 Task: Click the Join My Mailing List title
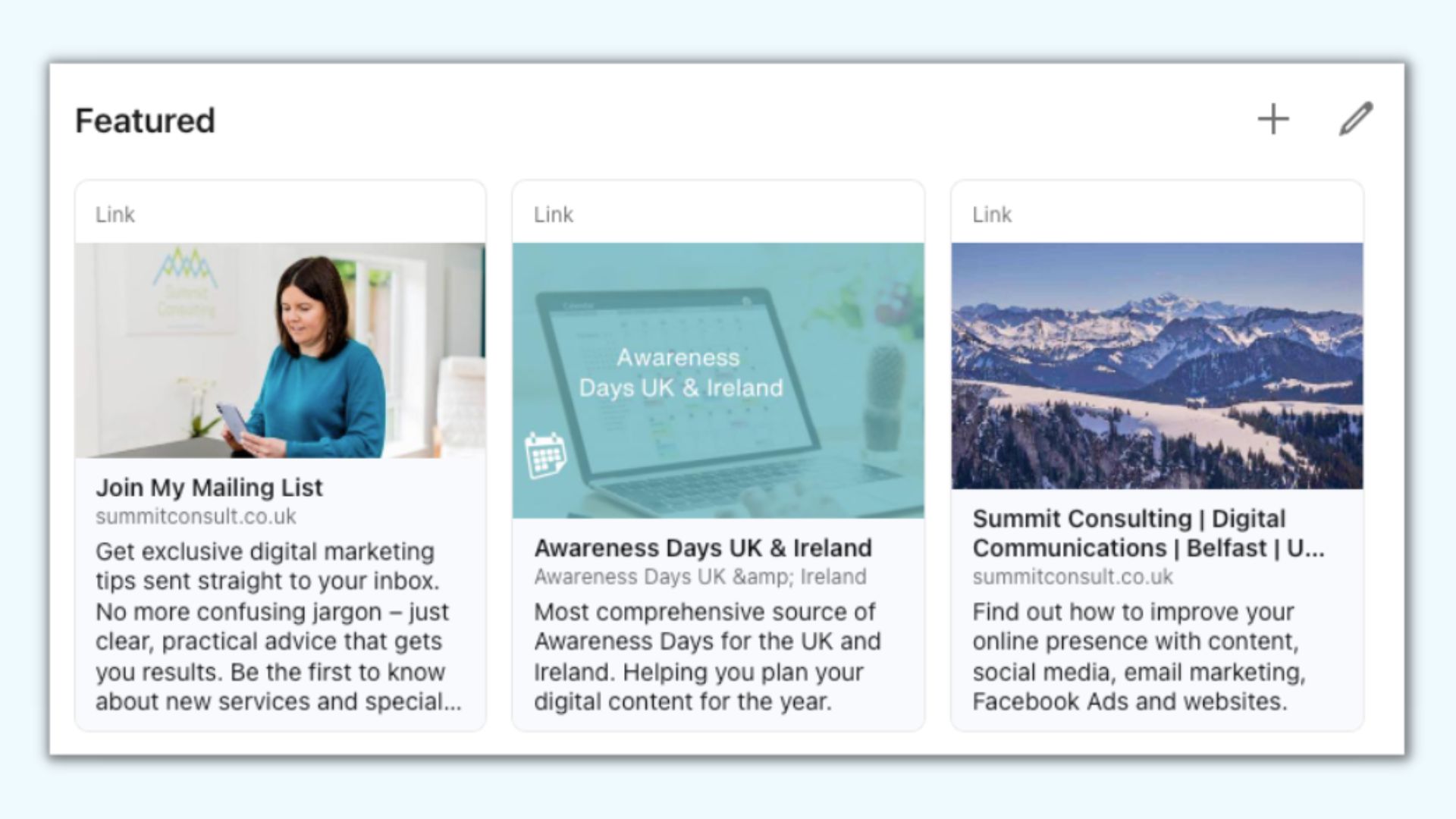[209, 488]
